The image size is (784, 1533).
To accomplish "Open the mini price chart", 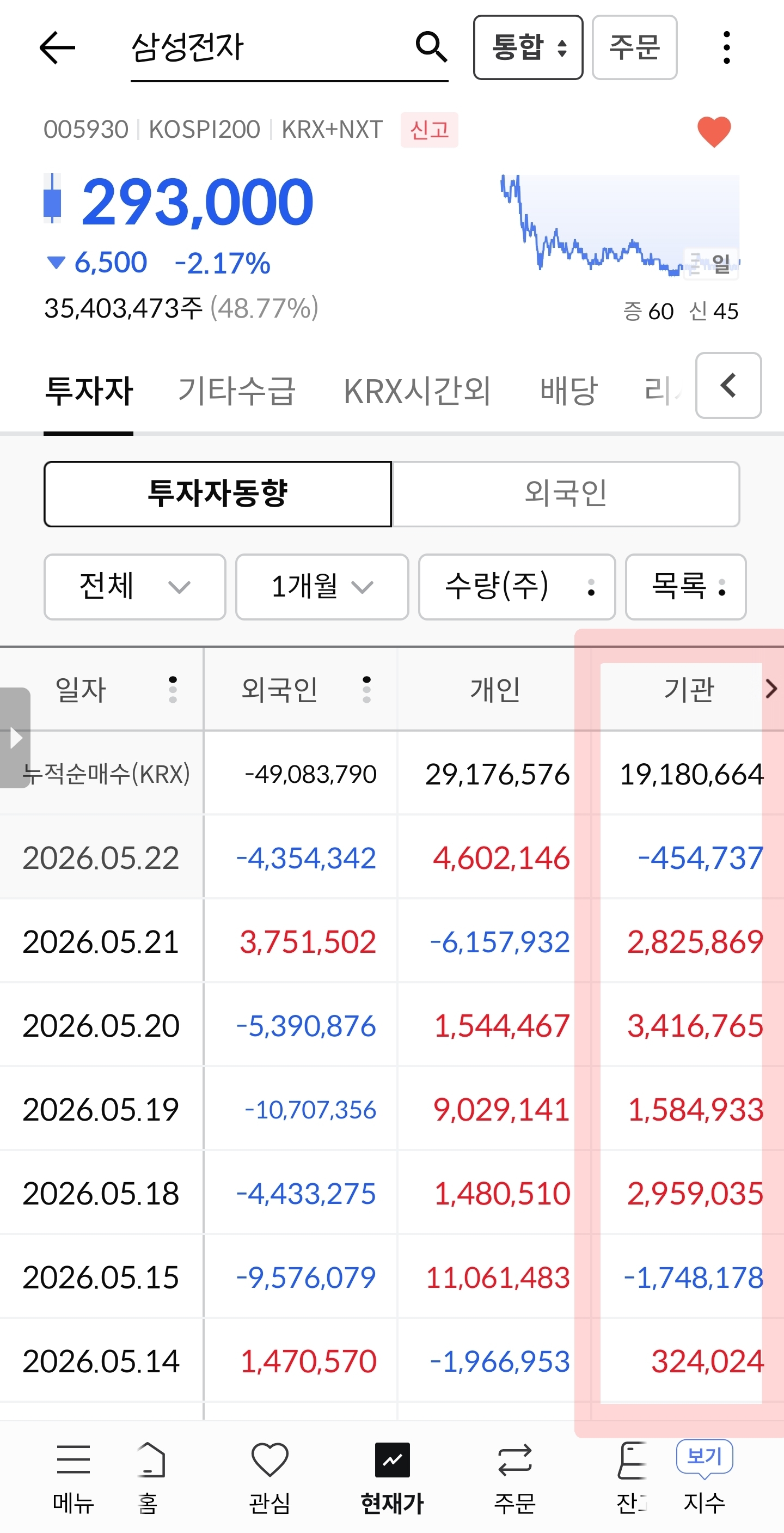I will tap(621, 226).
